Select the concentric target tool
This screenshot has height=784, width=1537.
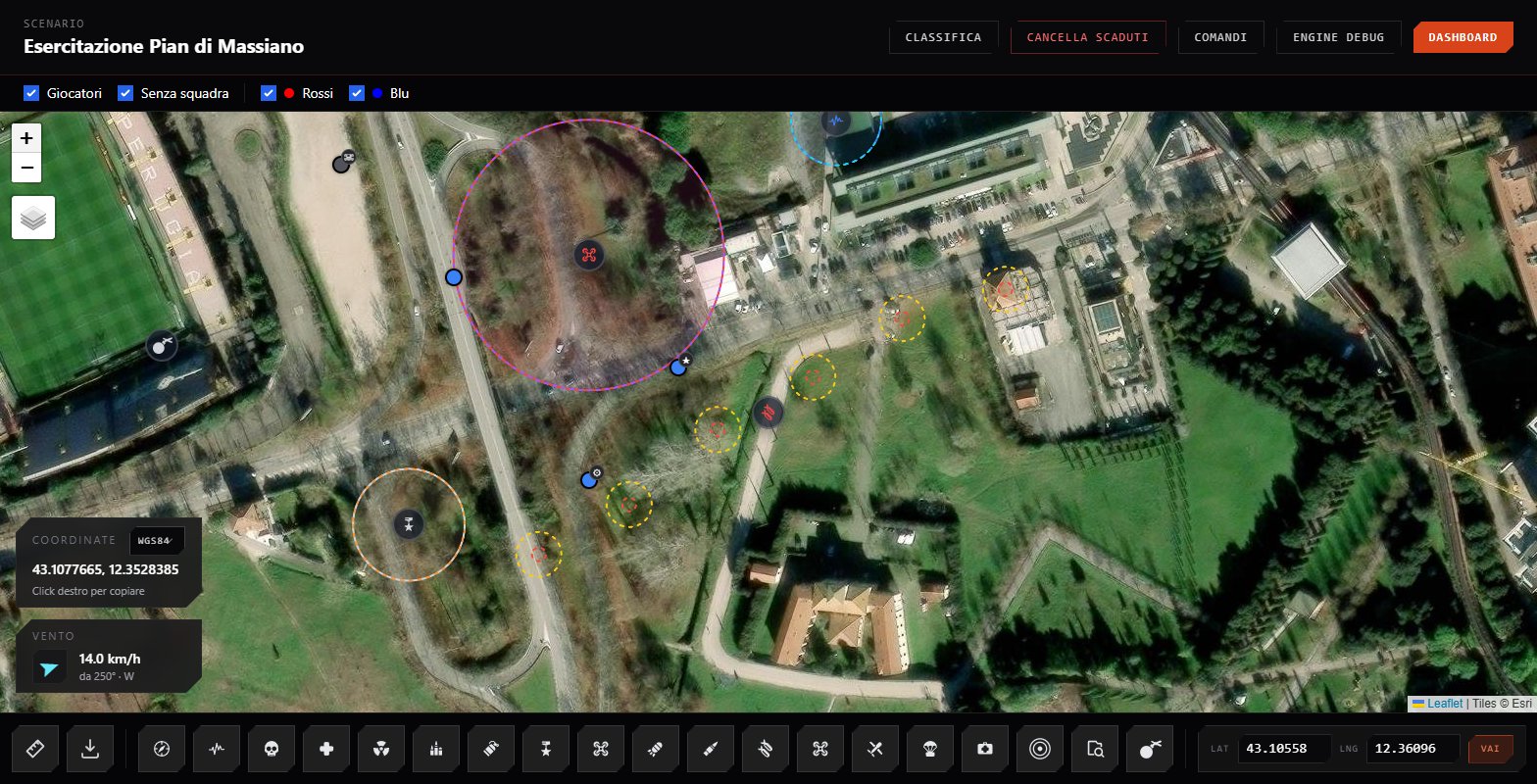click(1040, 749)
